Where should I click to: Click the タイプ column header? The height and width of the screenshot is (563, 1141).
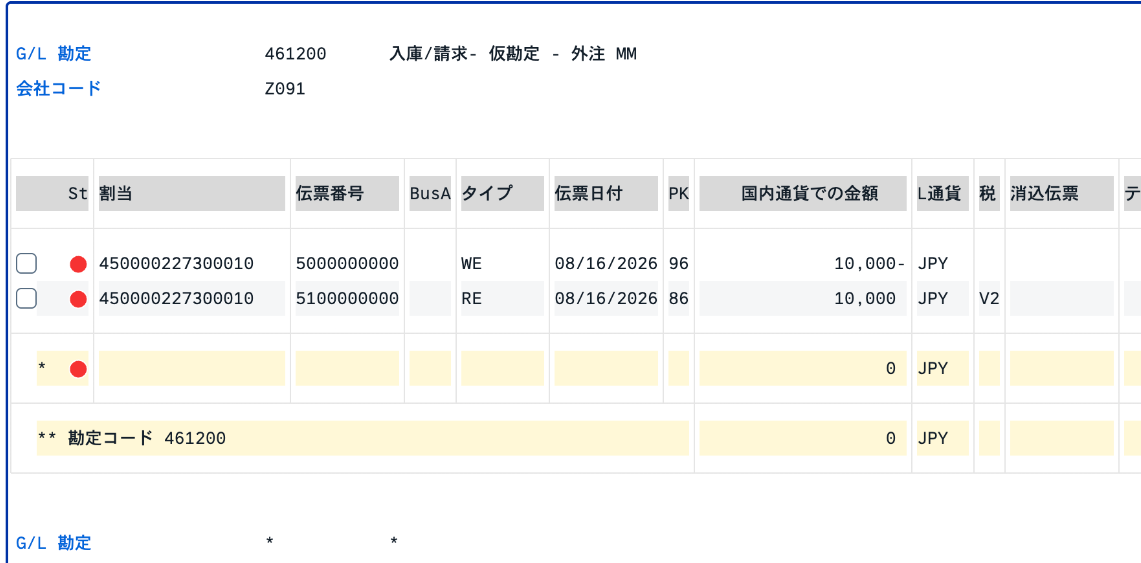502,193
